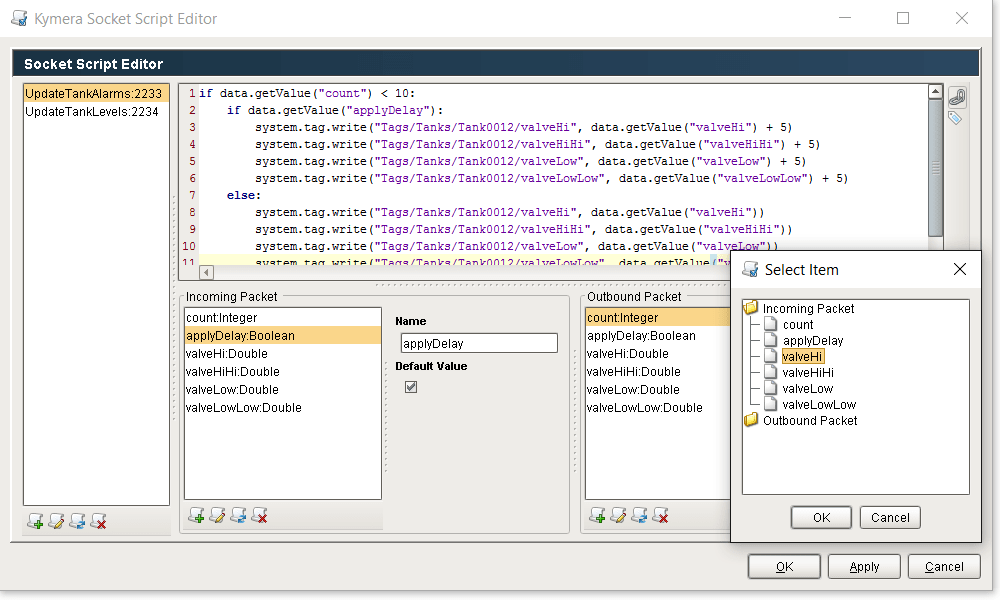Select count:Integer in the Incoming Packet list
This screenshot has height=600, width=1000.
283,318
